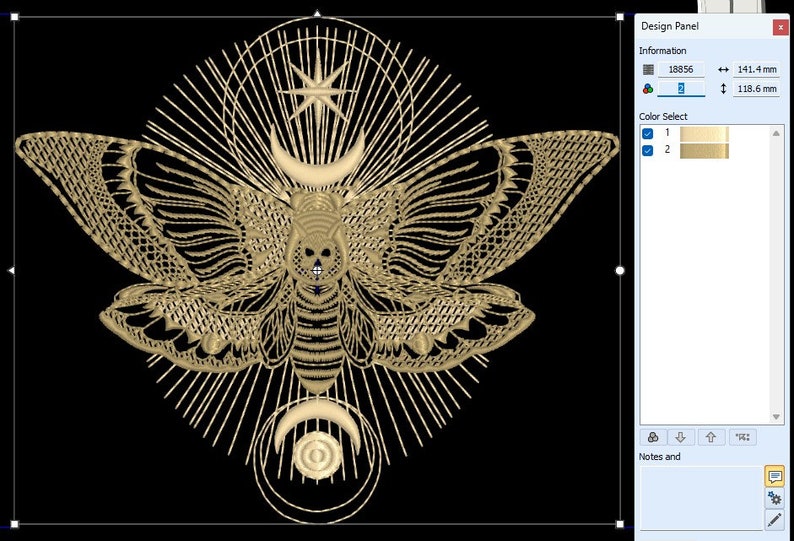This screenshot has width=794, height=541.
Task: Click the left triangular flip handle
Action: click(11, 270)
